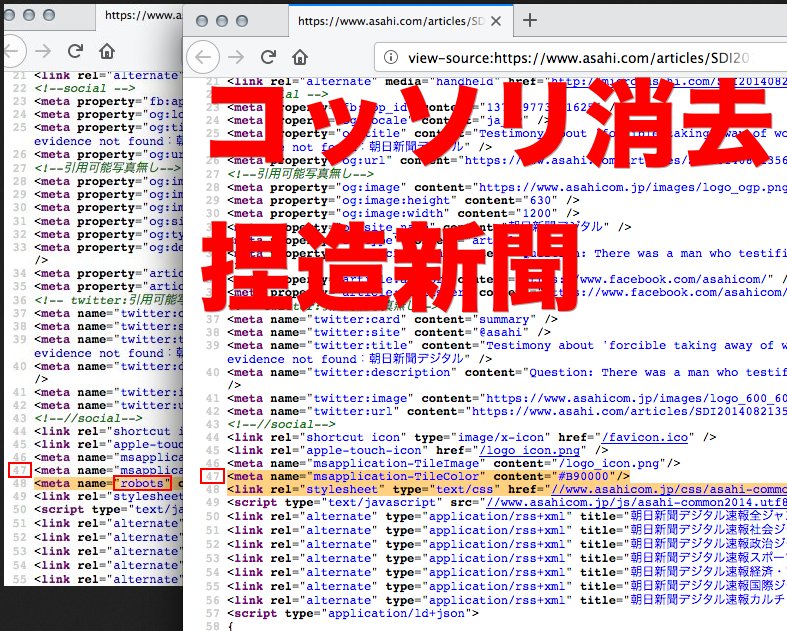Click the logo_ogp.png og:image URL text
This screenshot has height=631, width=787.
tap(632, 187)
